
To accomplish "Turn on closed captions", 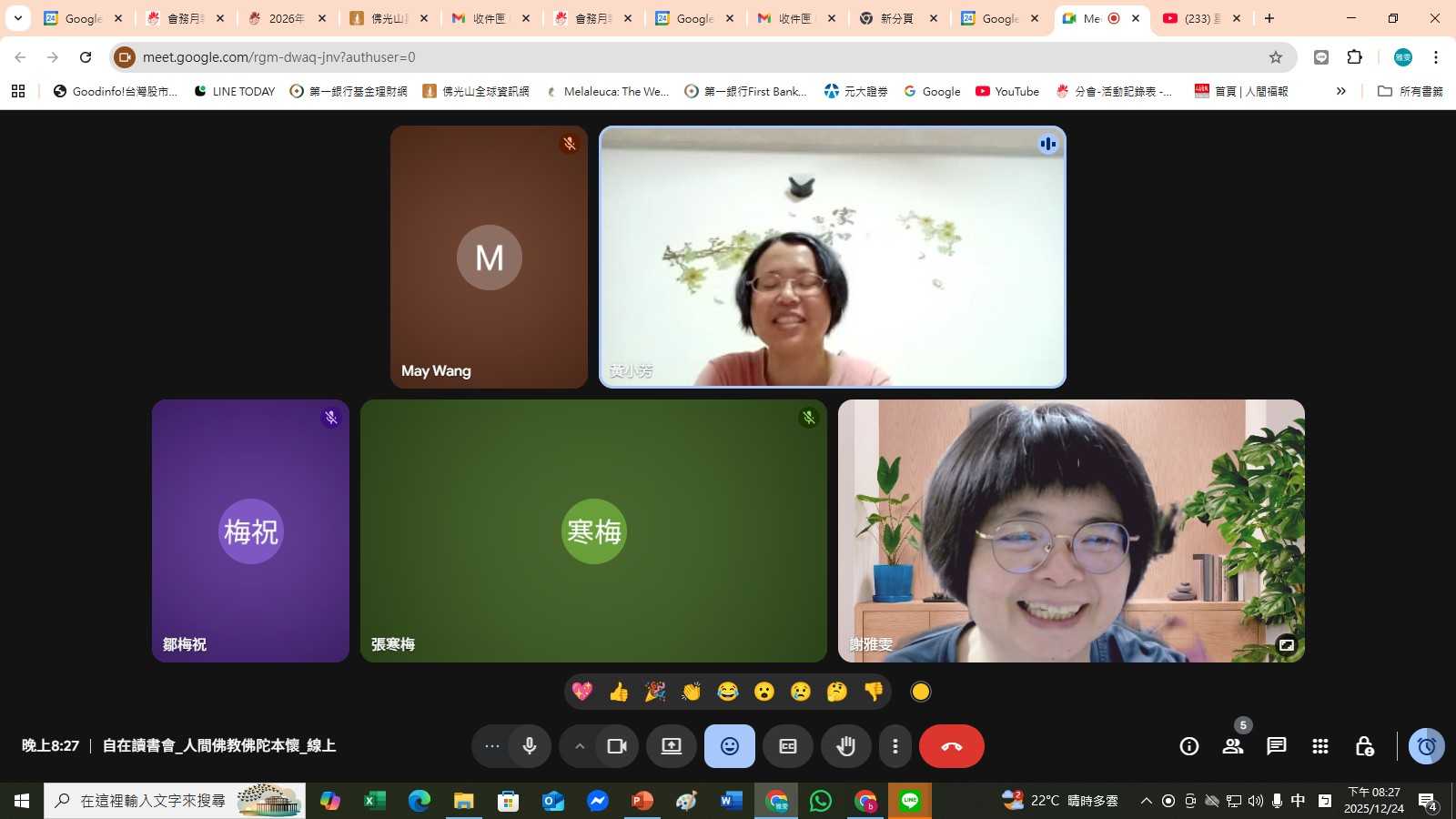I will coord(788,746).
